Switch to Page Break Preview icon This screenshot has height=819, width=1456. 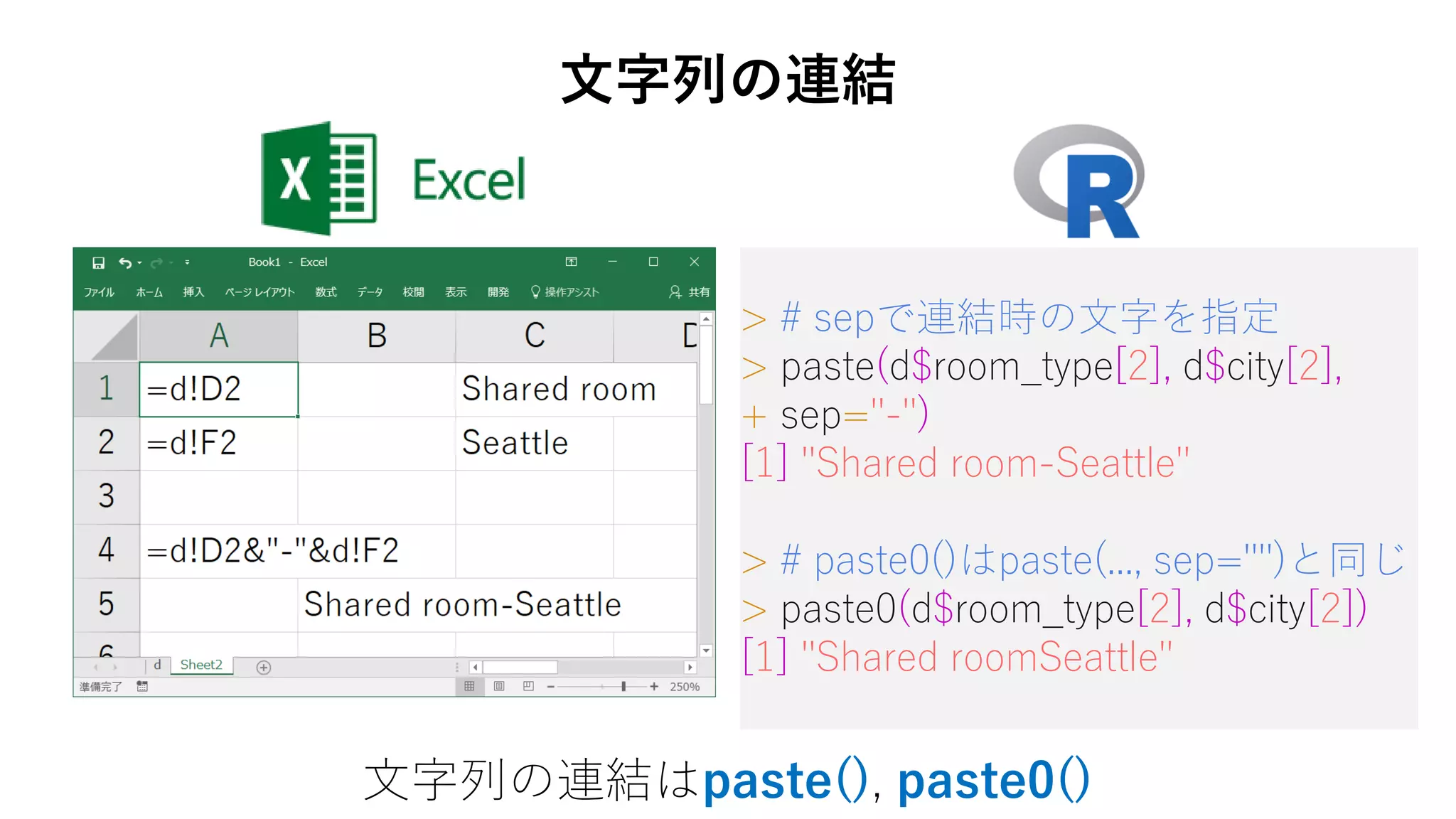click(528, 687)
